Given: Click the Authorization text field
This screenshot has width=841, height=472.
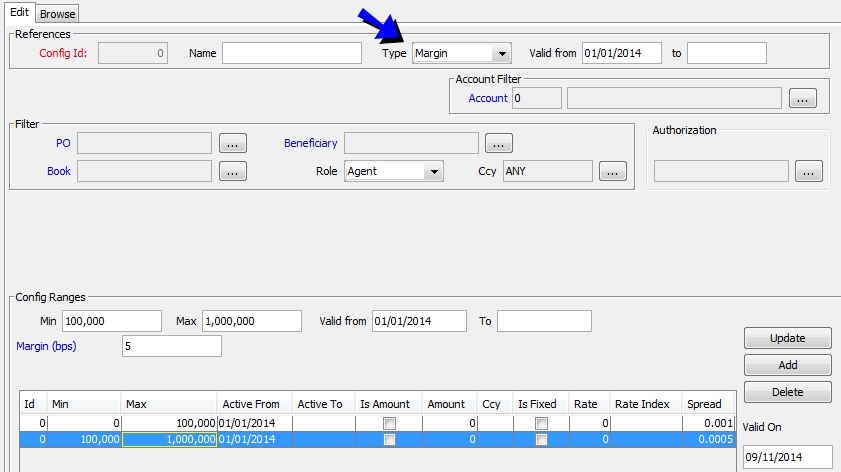Looking at the screenshot, I should pos(721,171).
